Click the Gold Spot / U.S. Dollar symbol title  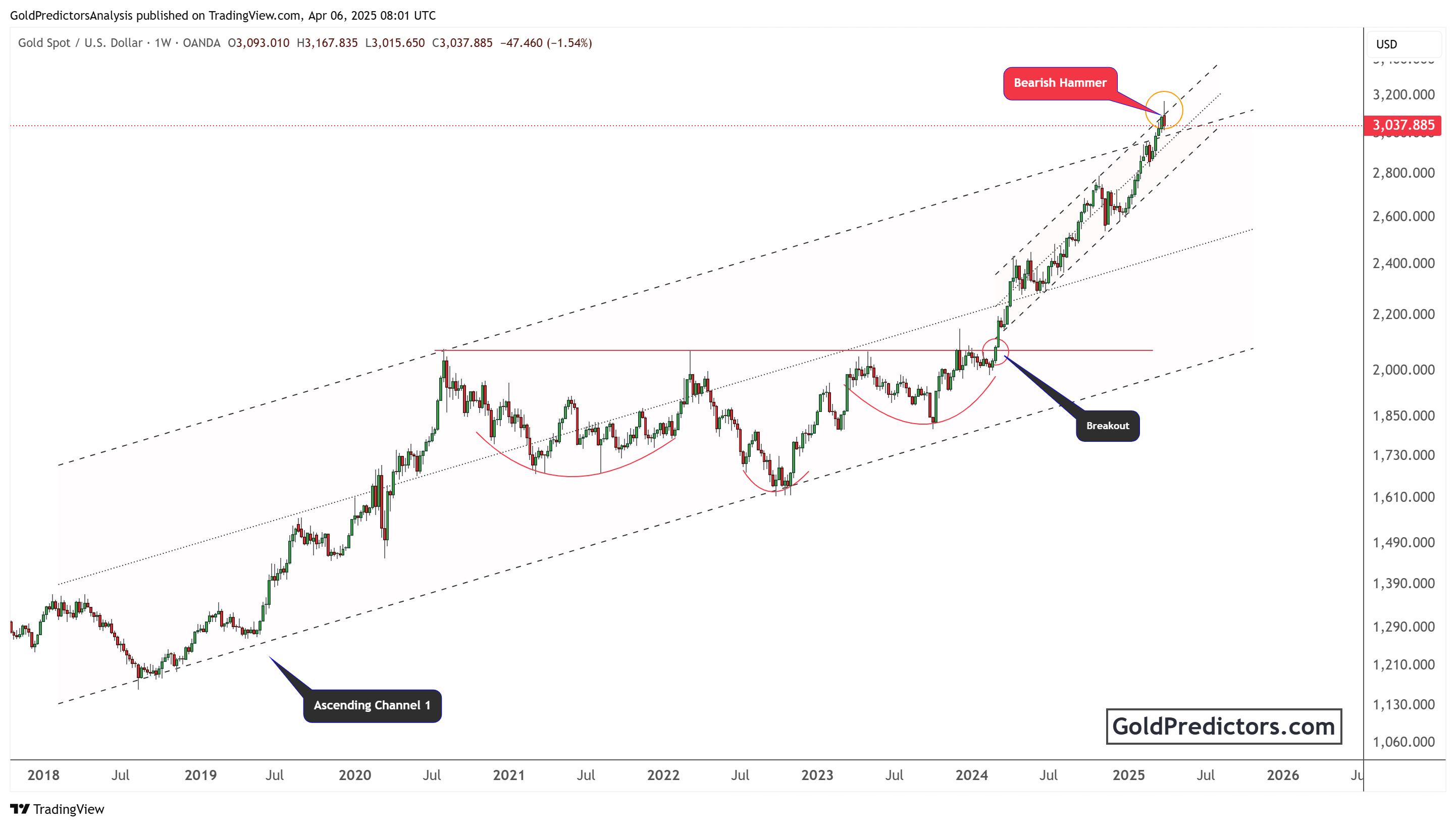pyautogui.click(x=80, y=43)
